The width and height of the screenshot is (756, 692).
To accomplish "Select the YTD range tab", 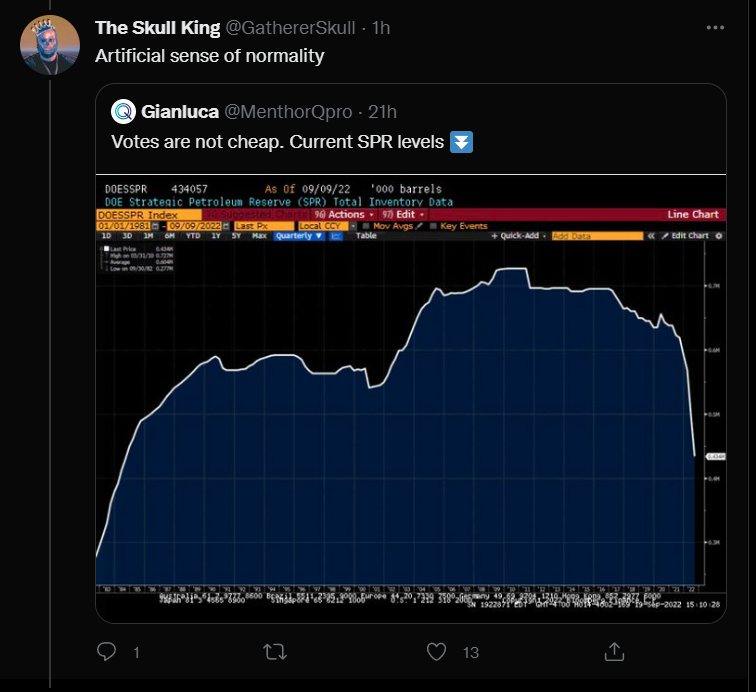I will coord(193,236).
